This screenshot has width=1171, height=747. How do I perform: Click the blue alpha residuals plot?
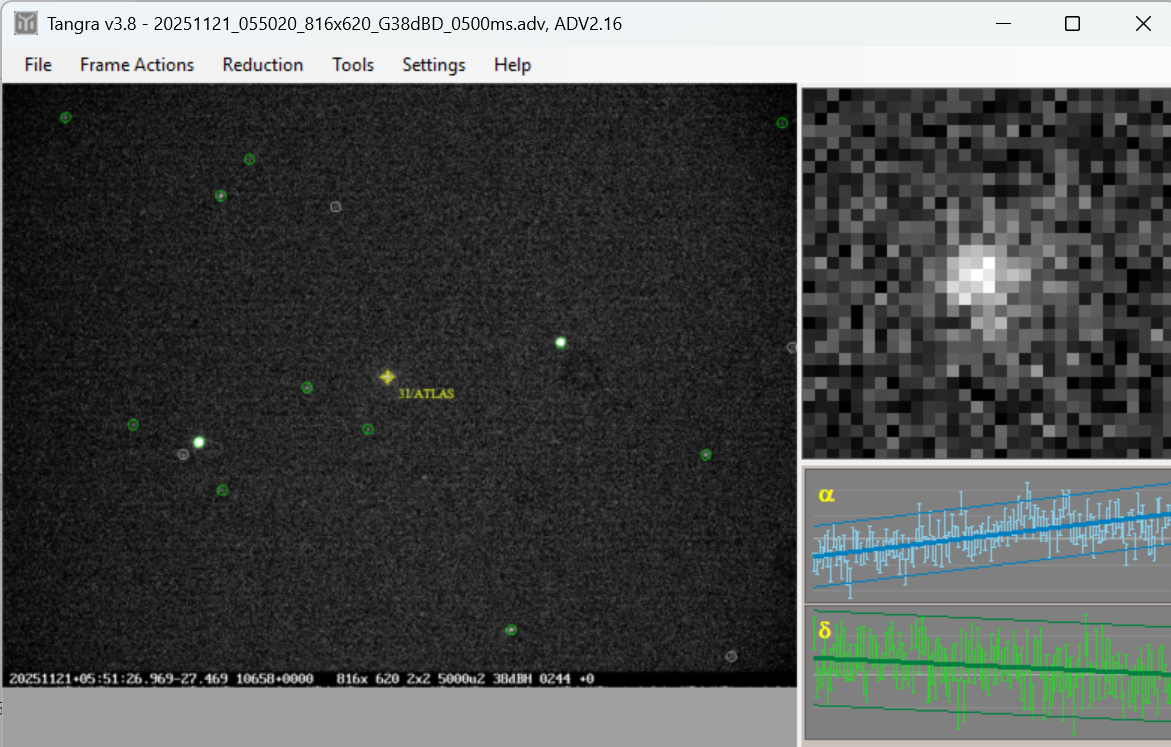pyautogui.click(x=988, y=535)
